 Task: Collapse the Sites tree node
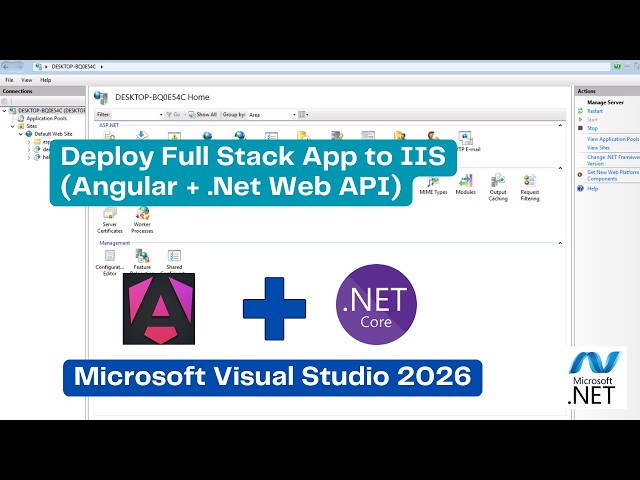click(x=13, y=126)
